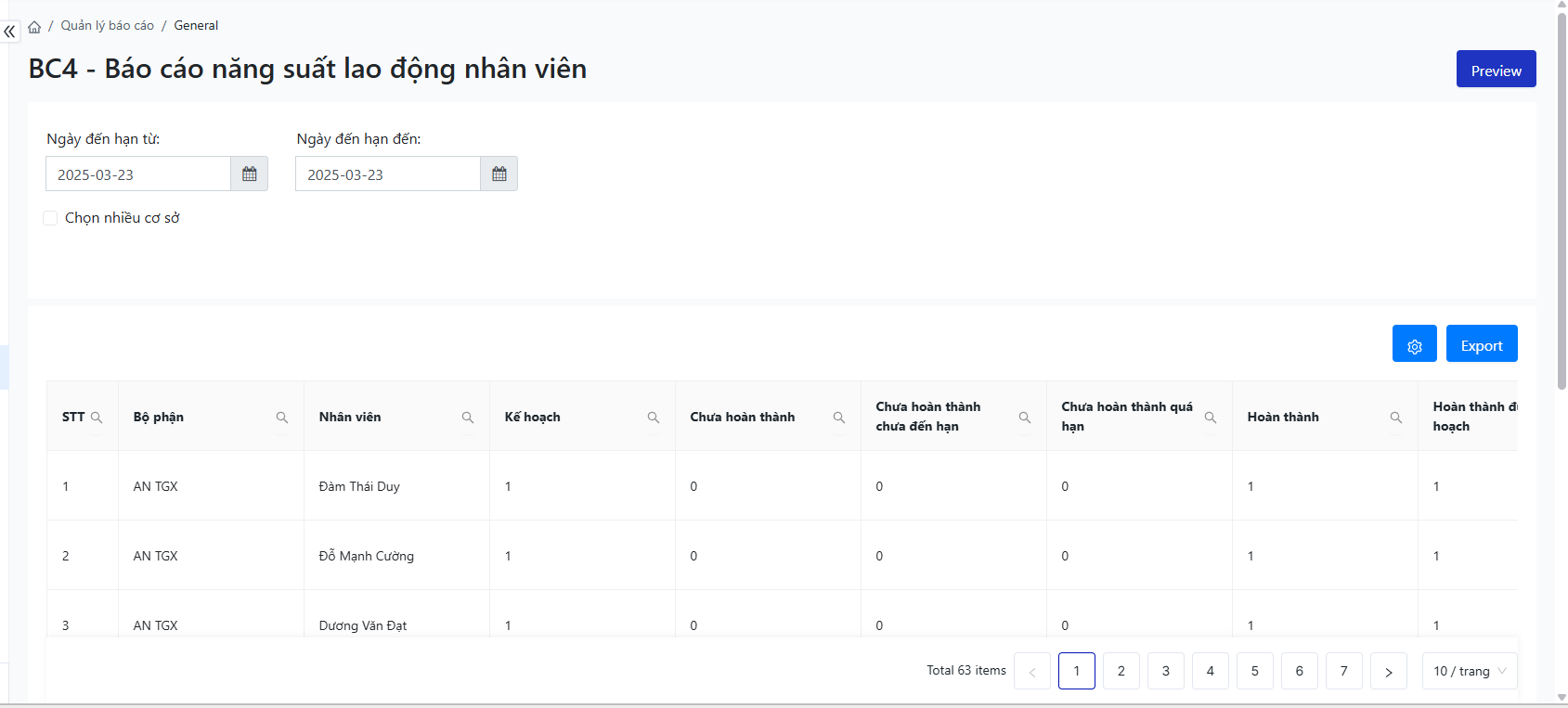
Task: Click the home breadcrumb icon
Action: click(34, 27)
